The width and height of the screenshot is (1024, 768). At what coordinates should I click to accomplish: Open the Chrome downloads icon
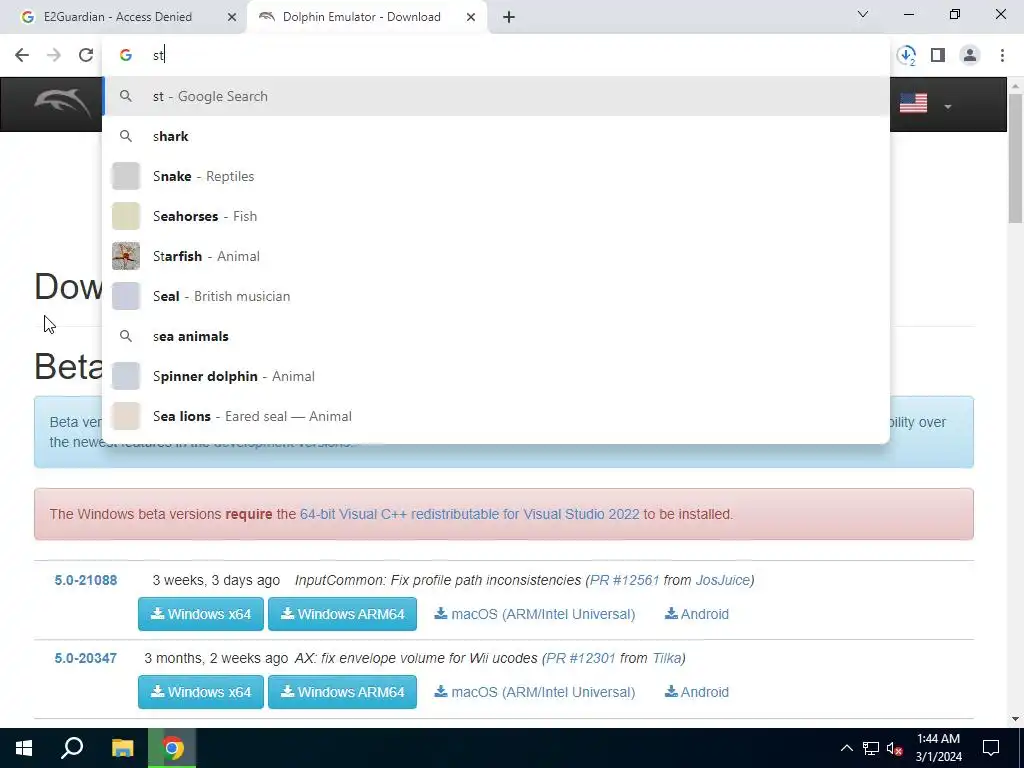pyautogui.click(x=906, y=56)
